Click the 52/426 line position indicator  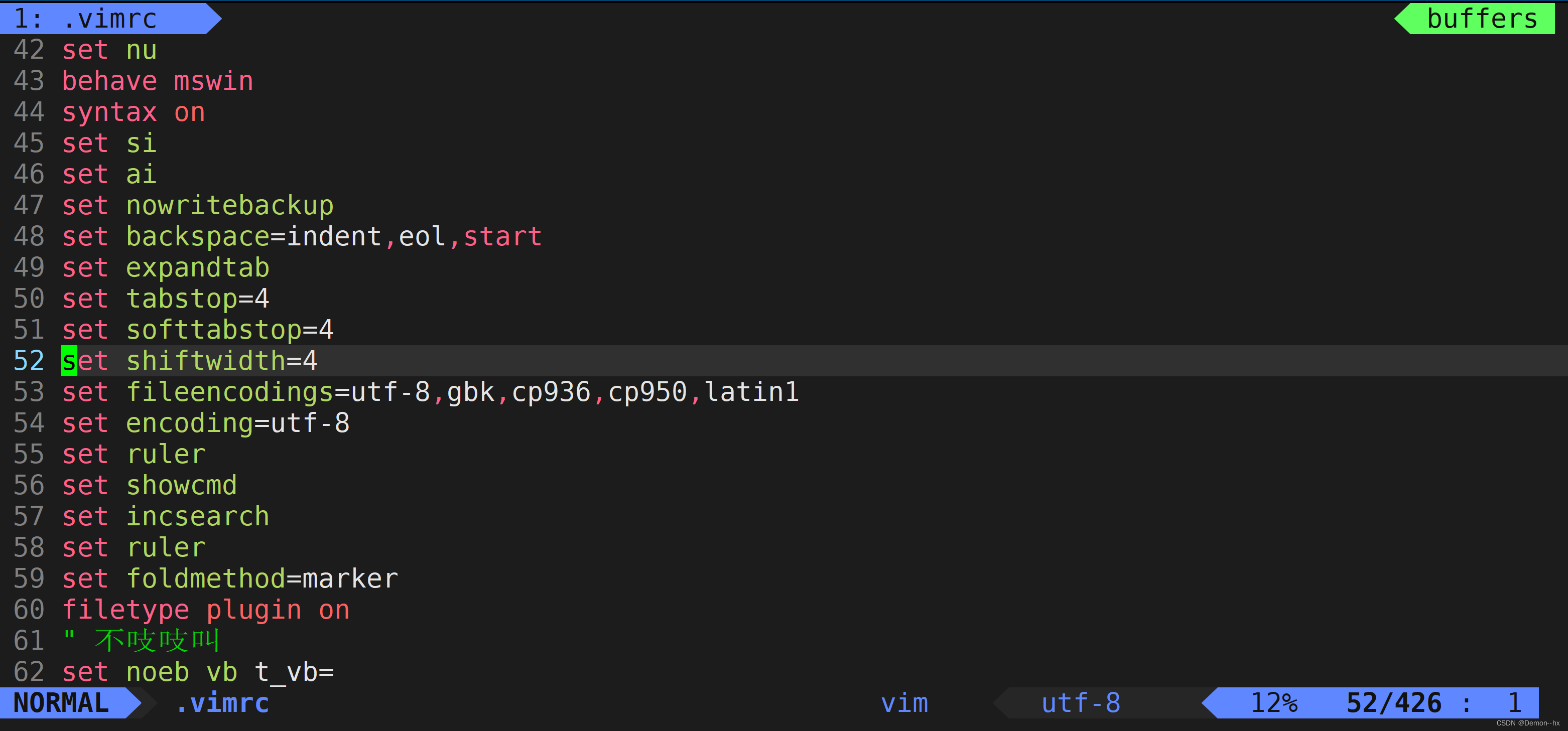[x=1394, y=703]
